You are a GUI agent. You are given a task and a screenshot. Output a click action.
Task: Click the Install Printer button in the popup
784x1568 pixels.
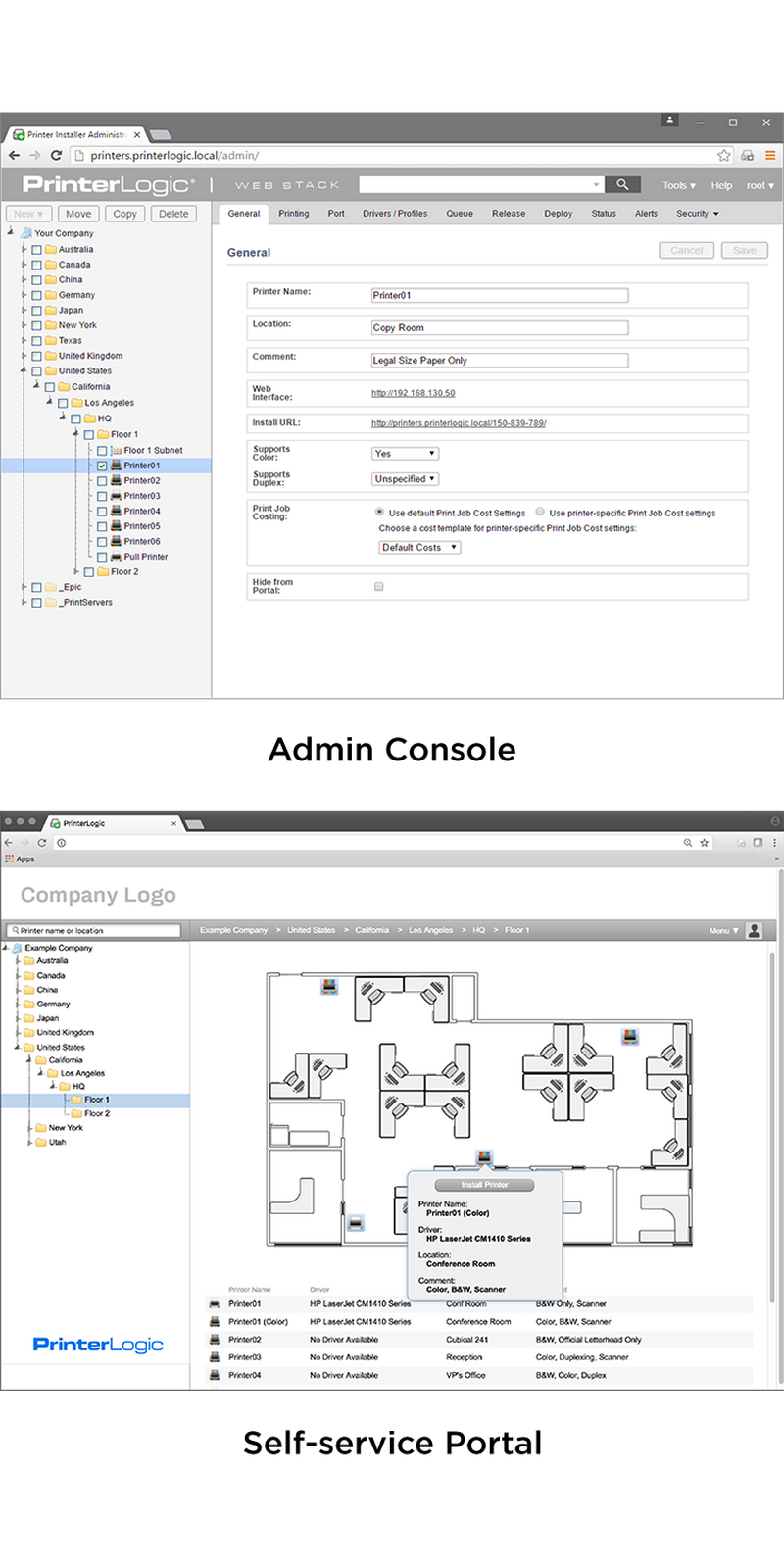[x=484, y=1185]
